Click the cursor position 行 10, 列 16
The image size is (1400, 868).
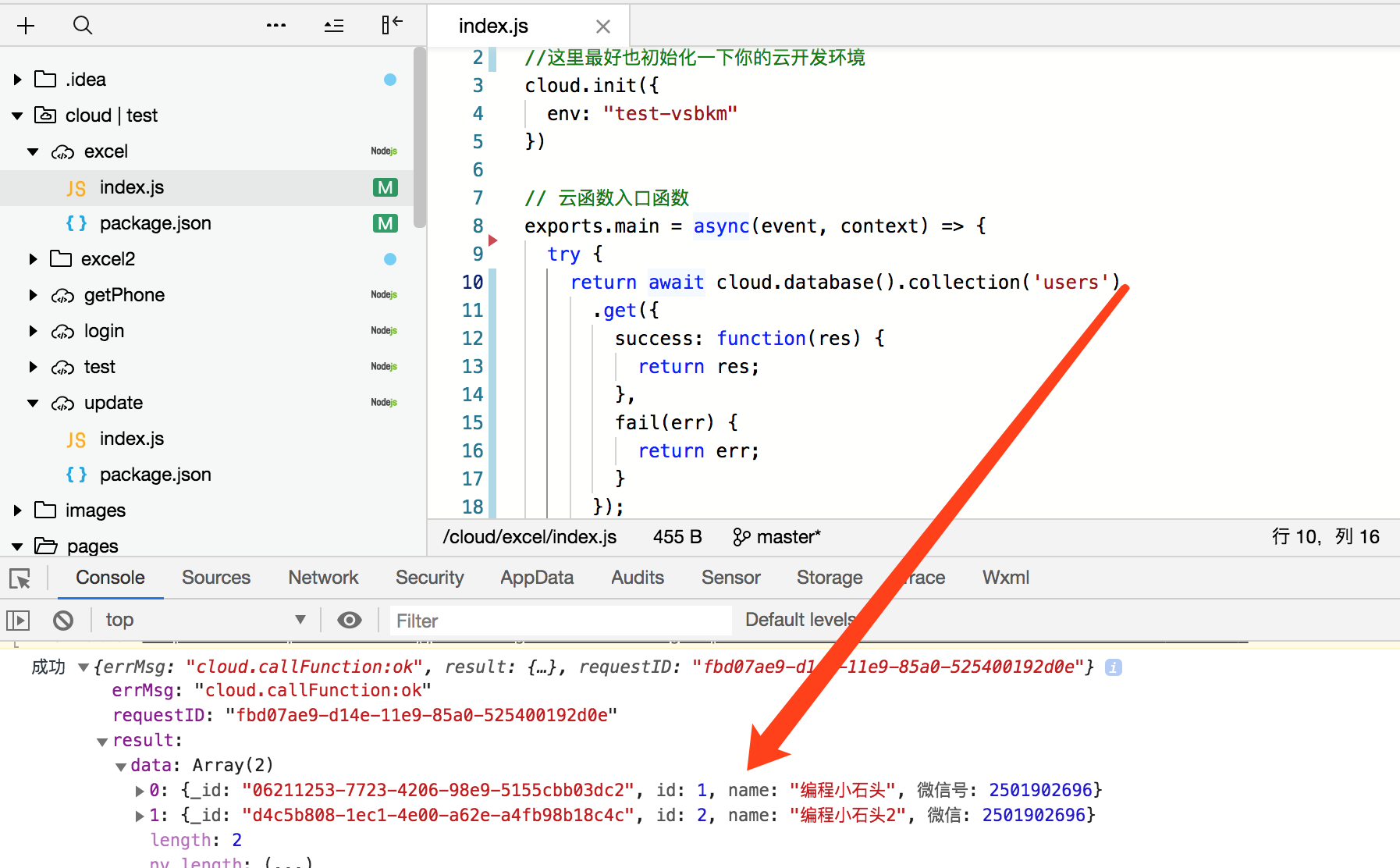pos(1325,537)
